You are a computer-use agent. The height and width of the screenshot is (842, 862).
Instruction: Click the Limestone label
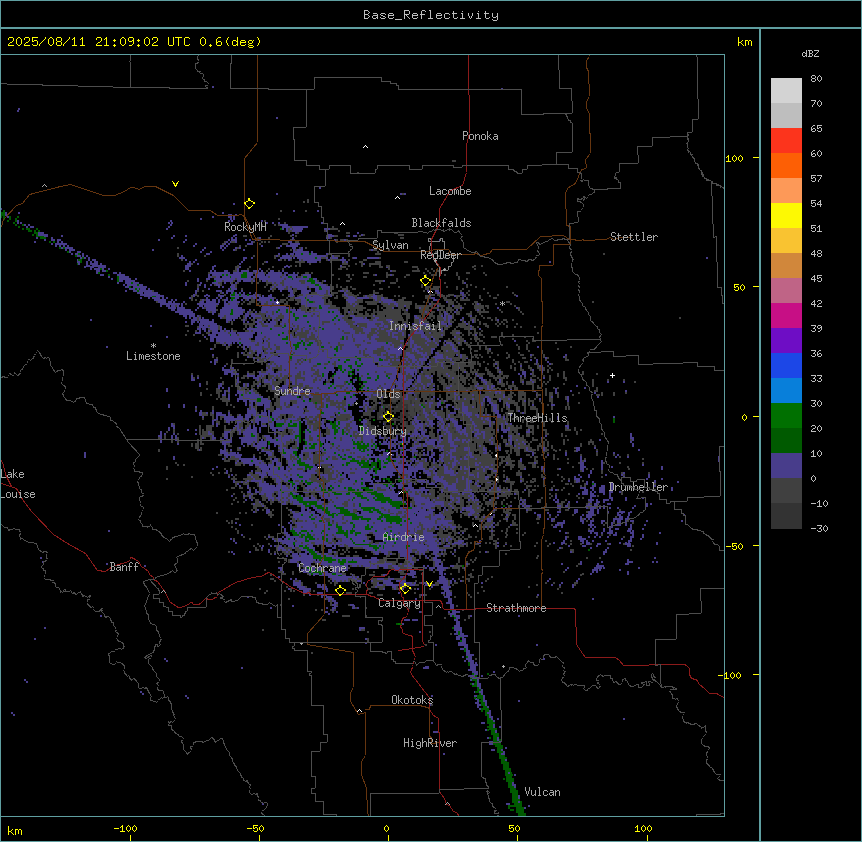[x=153, y=356]
